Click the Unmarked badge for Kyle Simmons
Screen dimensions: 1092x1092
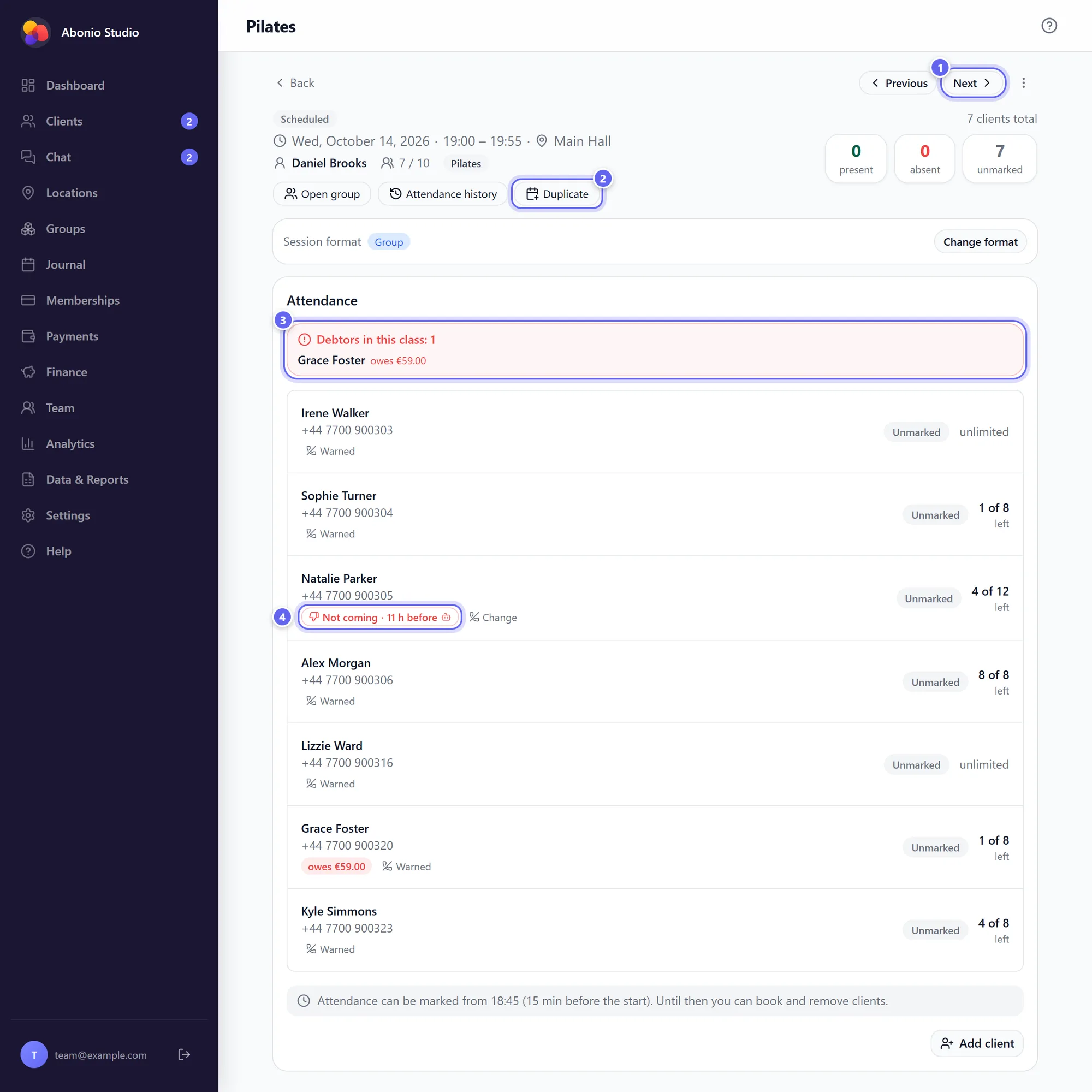935,930
